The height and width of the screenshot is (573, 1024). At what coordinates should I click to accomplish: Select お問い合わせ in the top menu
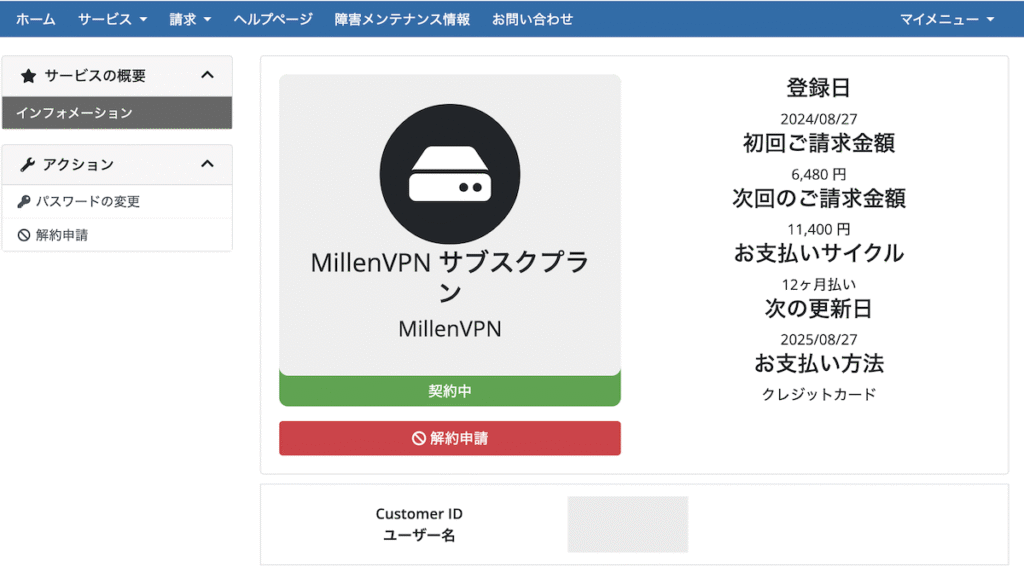[532, 19]
